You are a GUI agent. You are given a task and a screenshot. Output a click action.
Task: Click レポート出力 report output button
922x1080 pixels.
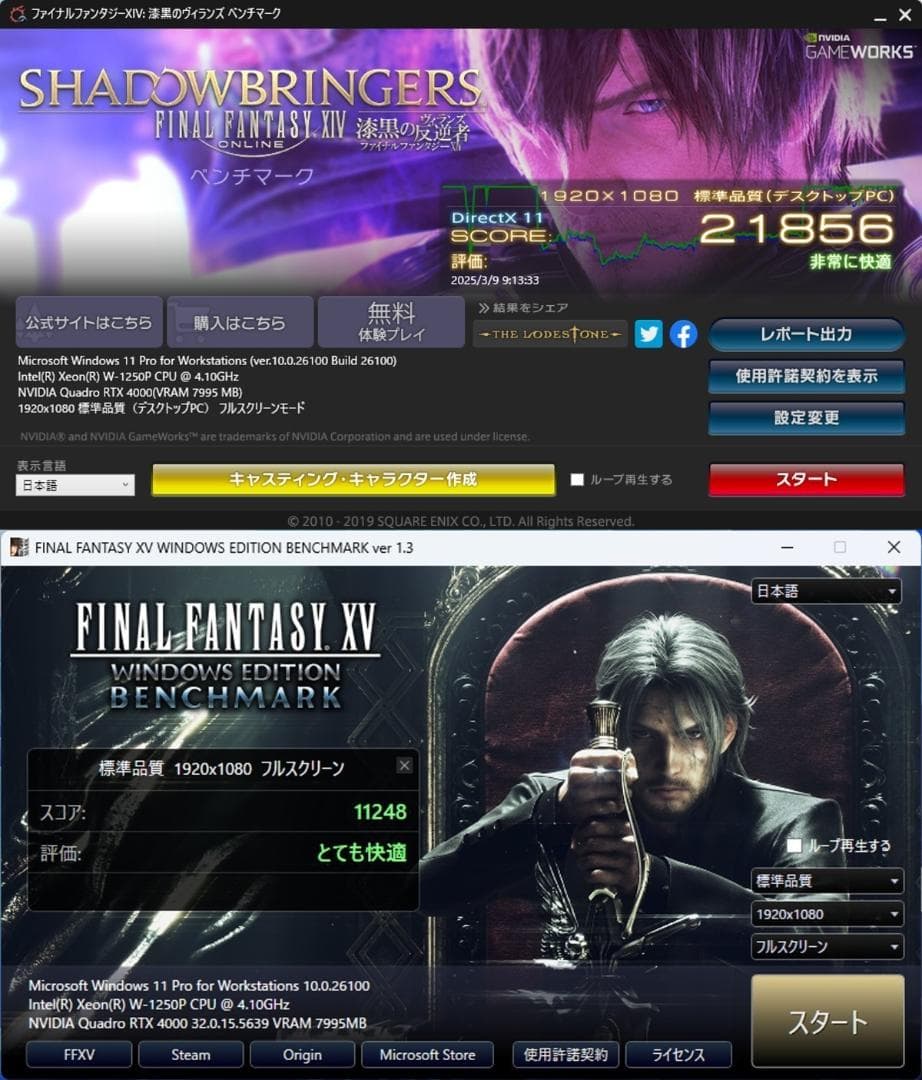point(806,335)
